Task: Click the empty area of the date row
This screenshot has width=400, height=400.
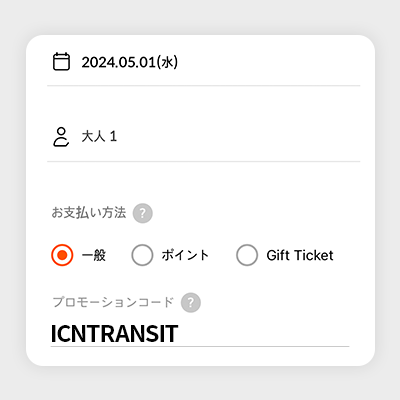Action: pyautogui.click(x=269, y=62)
